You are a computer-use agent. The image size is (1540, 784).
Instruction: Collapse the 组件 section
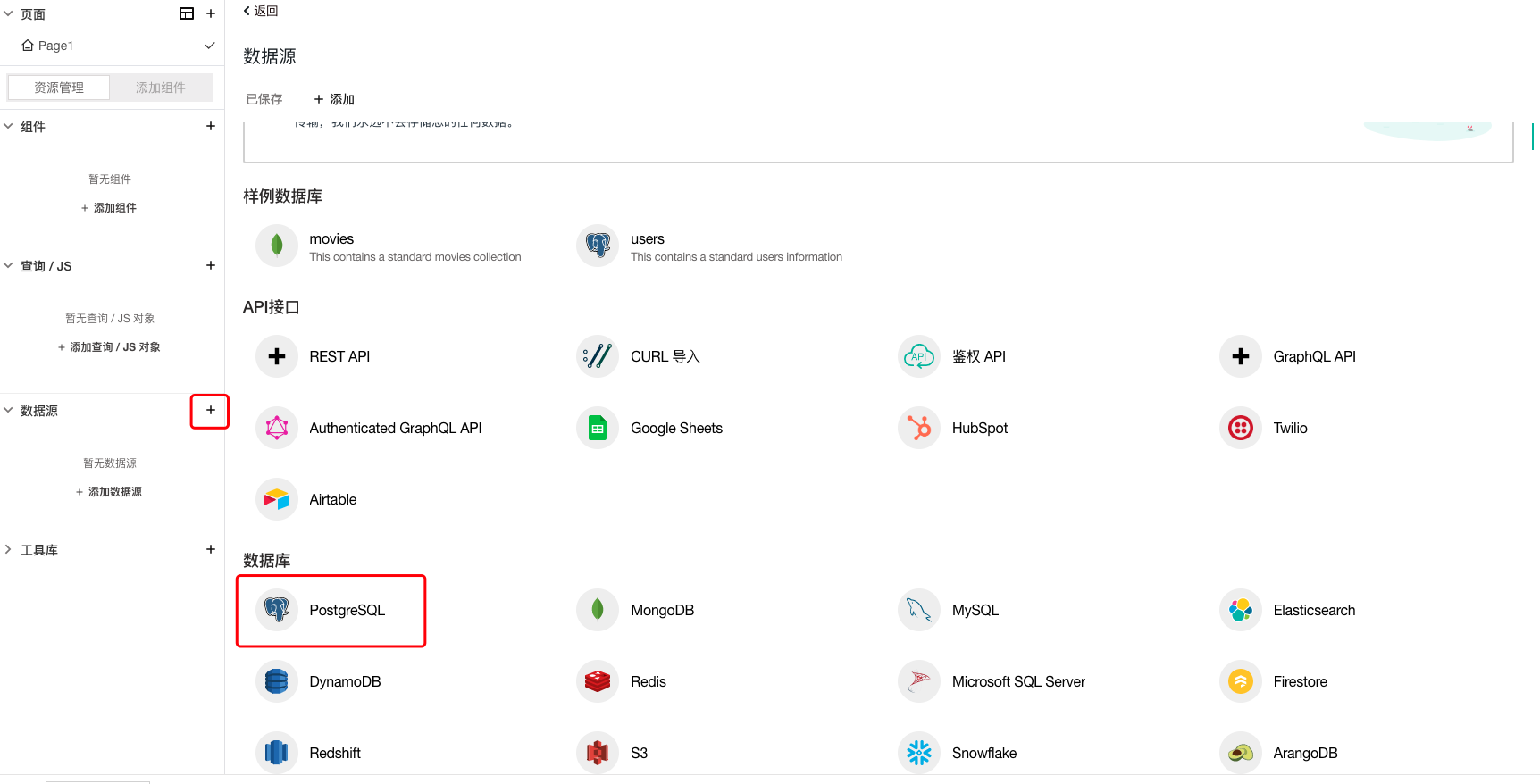9,126
